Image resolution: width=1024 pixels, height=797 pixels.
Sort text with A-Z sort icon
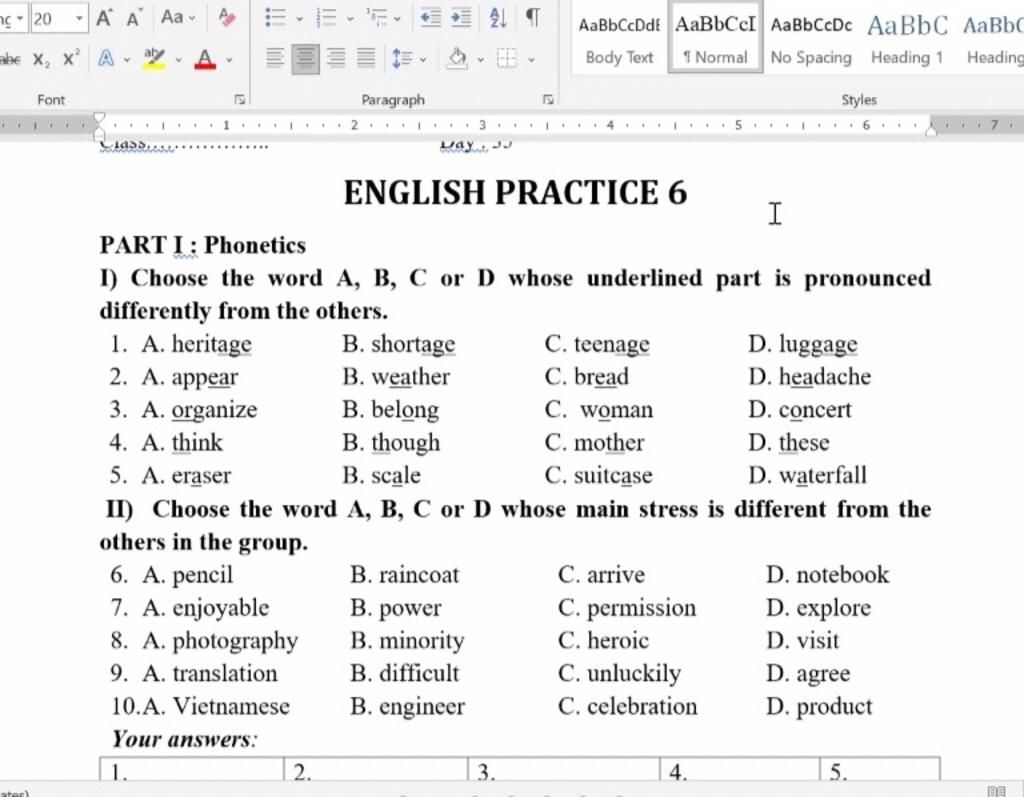pyautogui.click(x=498, y=18)
